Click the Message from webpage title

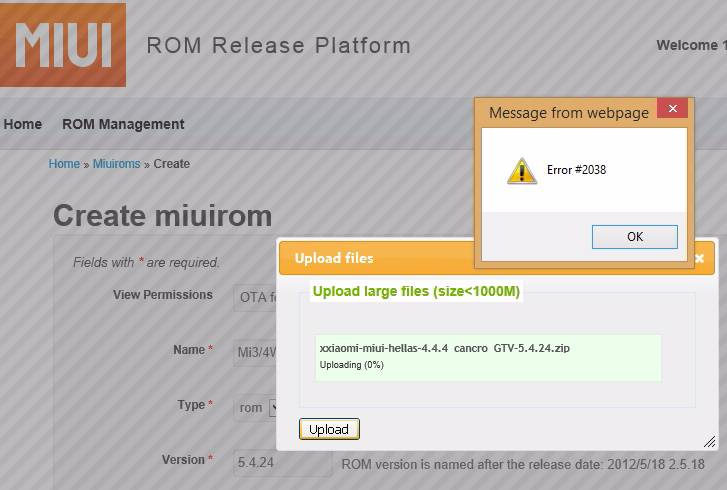(569, 113)
